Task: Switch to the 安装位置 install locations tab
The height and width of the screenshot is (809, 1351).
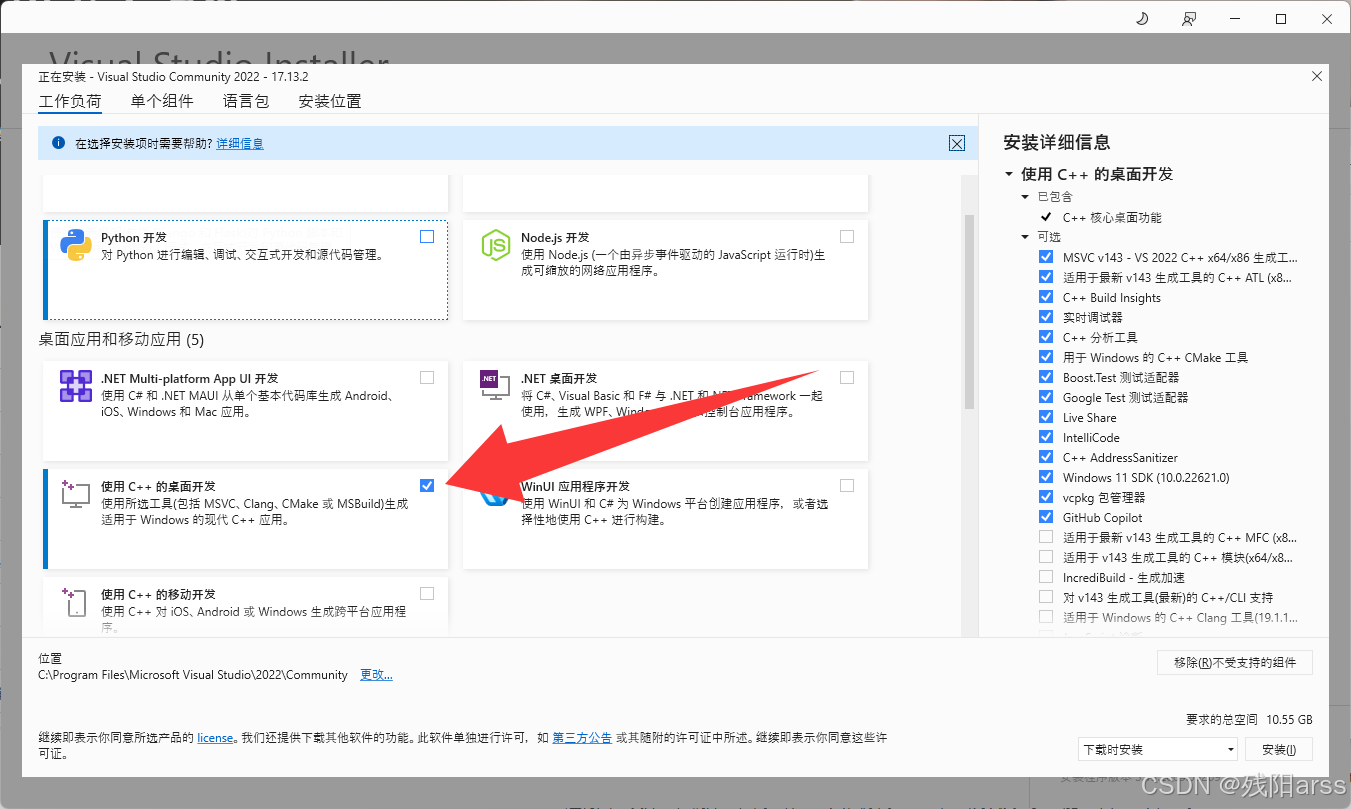Action: (330, 101)
